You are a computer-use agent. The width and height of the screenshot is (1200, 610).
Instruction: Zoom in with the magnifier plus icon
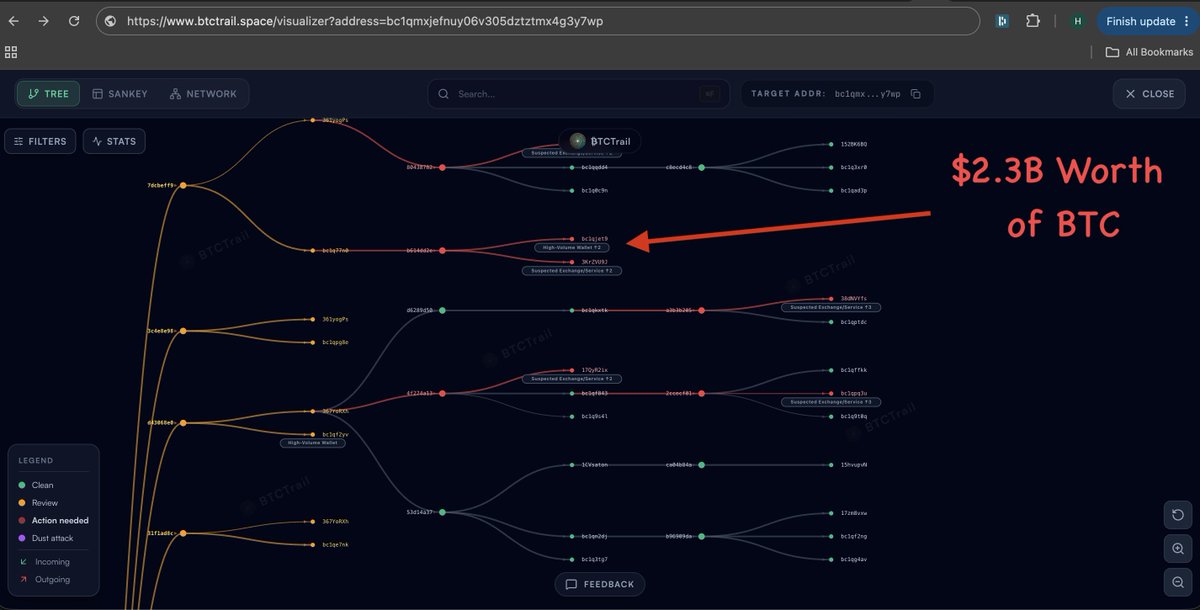(x=1178, y=548)
